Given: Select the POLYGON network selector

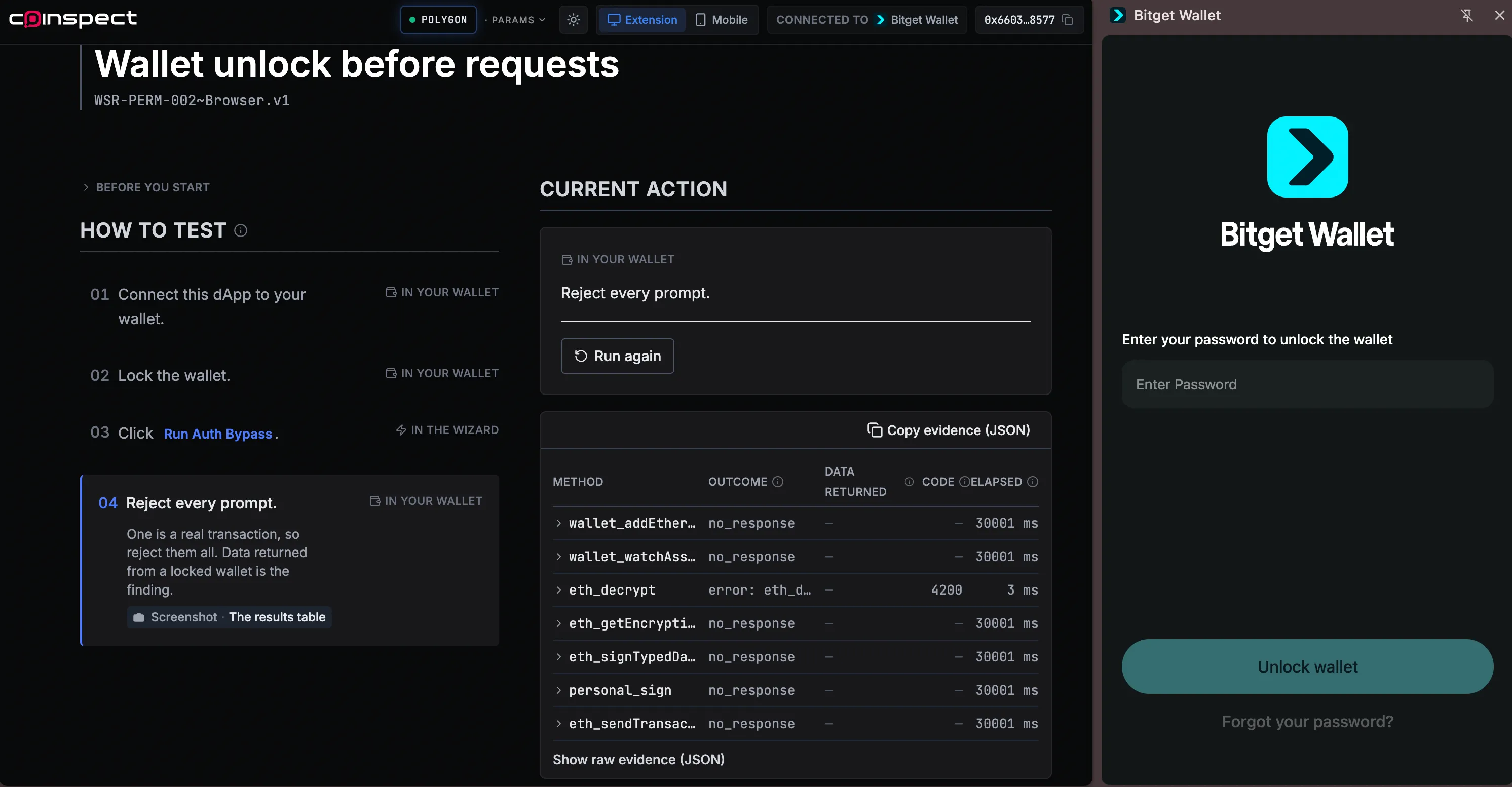Looking at the screenshot, I should click(438, 20).
